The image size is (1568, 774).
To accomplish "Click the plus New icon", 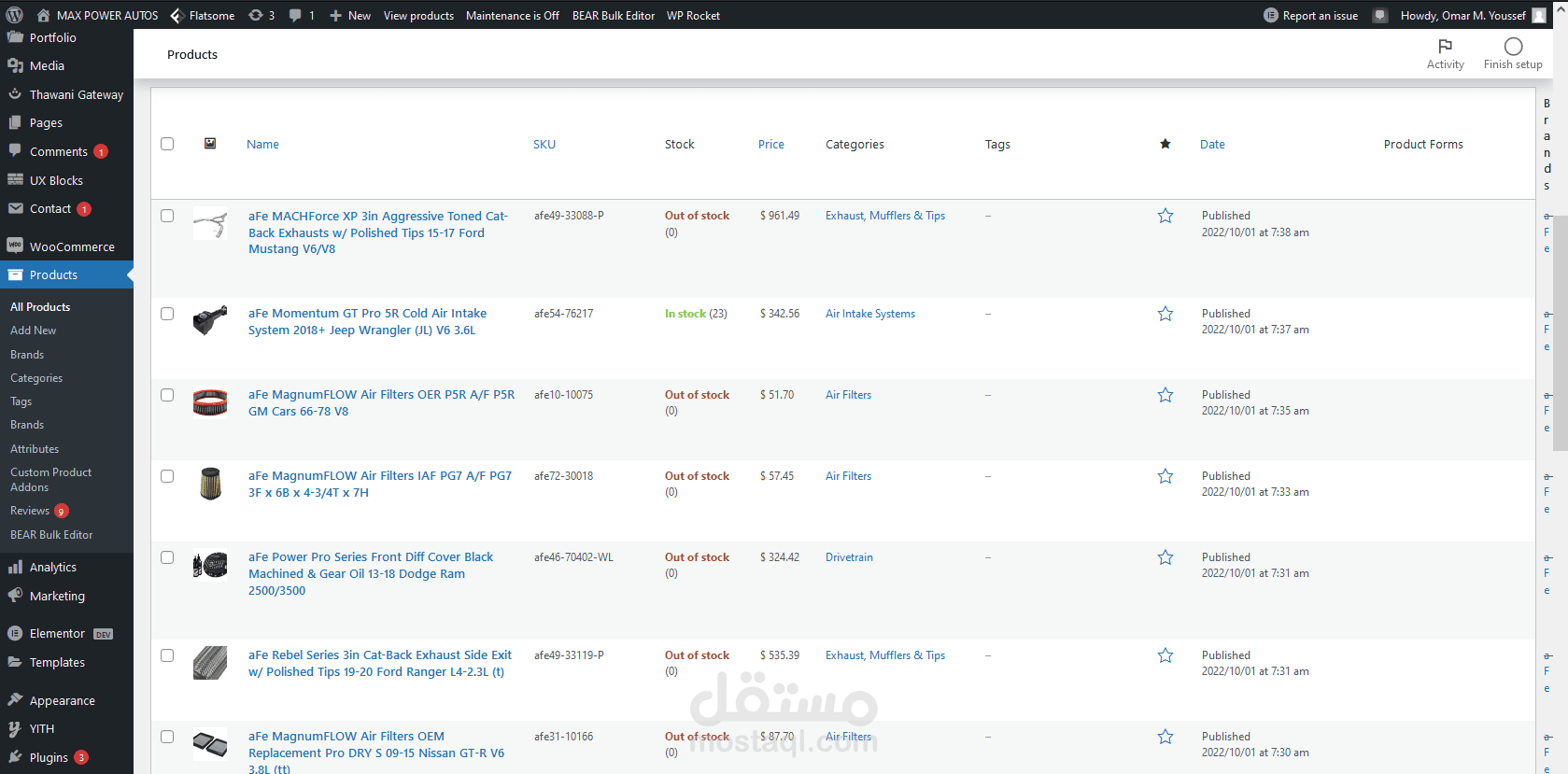I will pos(335,15).
